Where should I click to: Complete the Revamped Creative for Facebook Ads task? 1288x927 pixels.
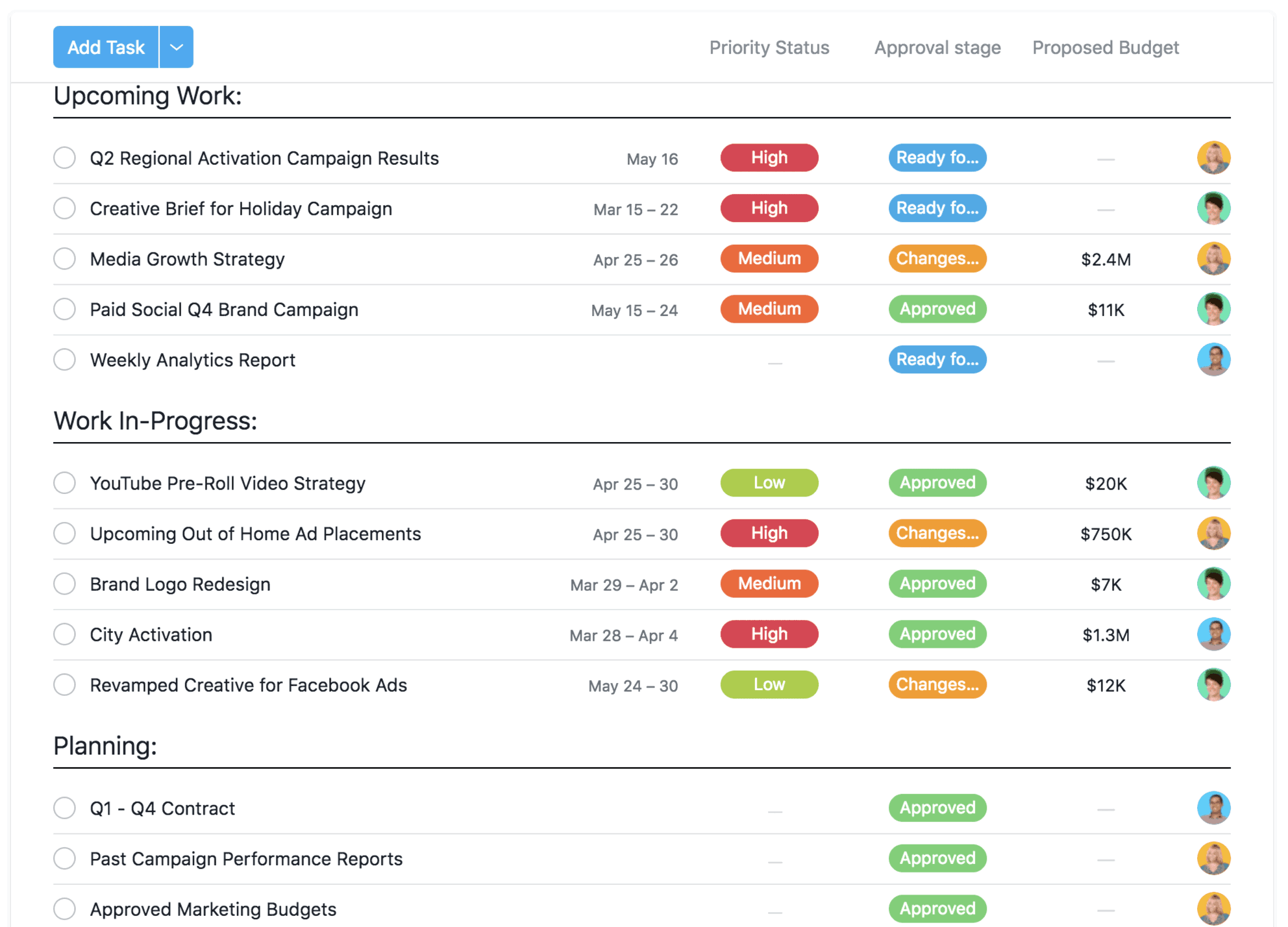[64, 684]
